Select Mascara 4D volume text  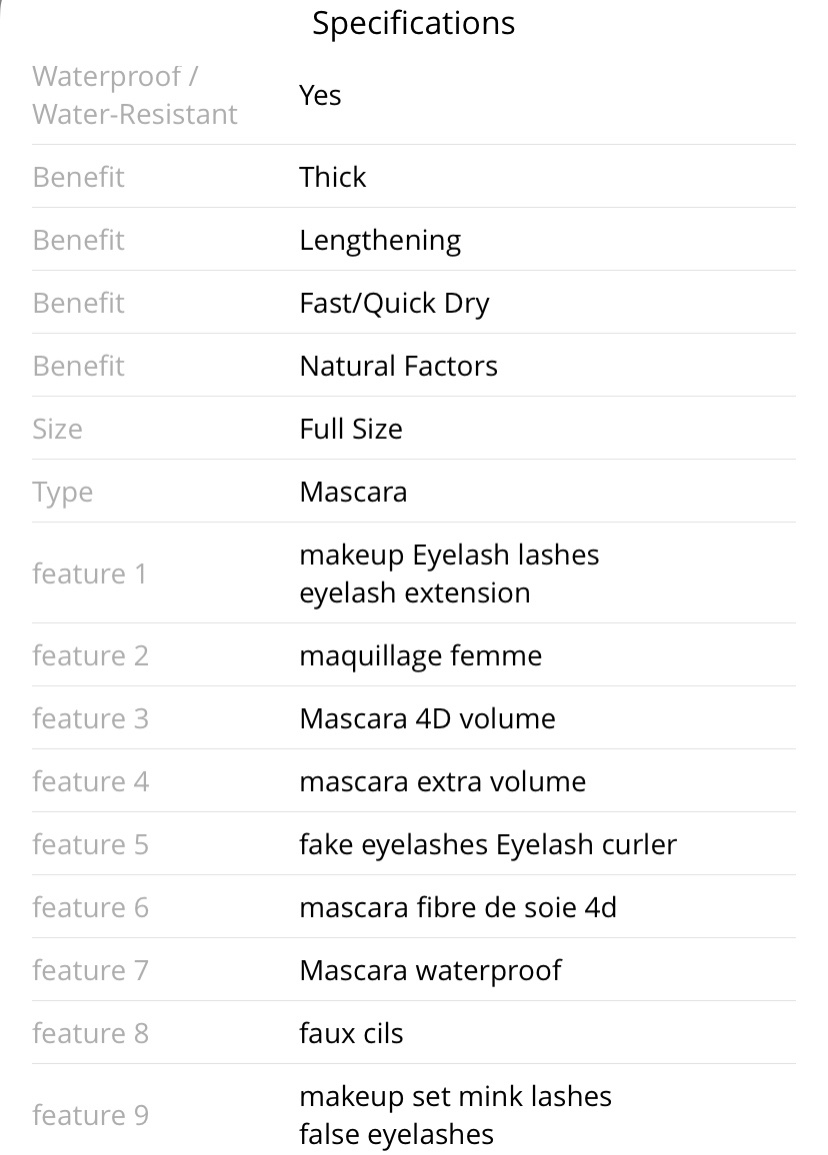click(x=427, y=719)
